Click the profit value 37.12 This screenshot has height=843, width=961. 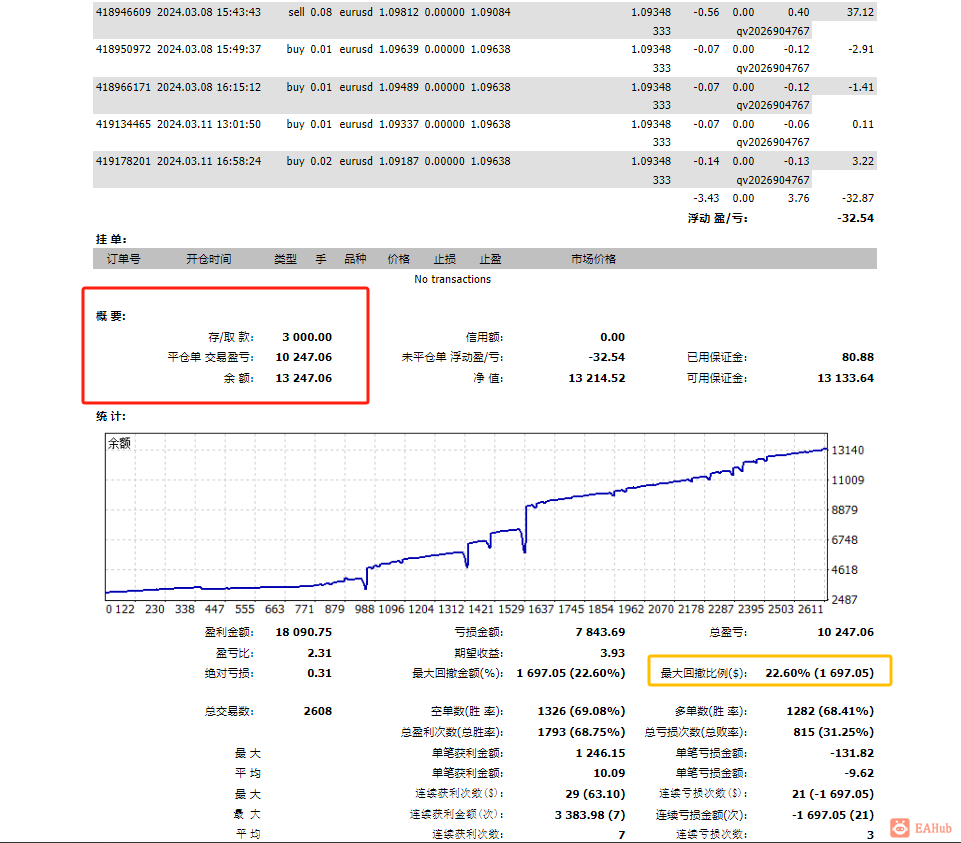pos(860,12)
